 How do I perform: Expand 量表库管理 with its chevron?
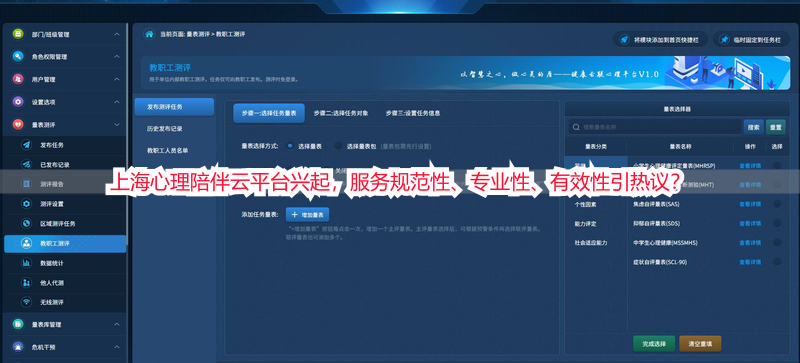pyautogui.click(x=117, y=324)
